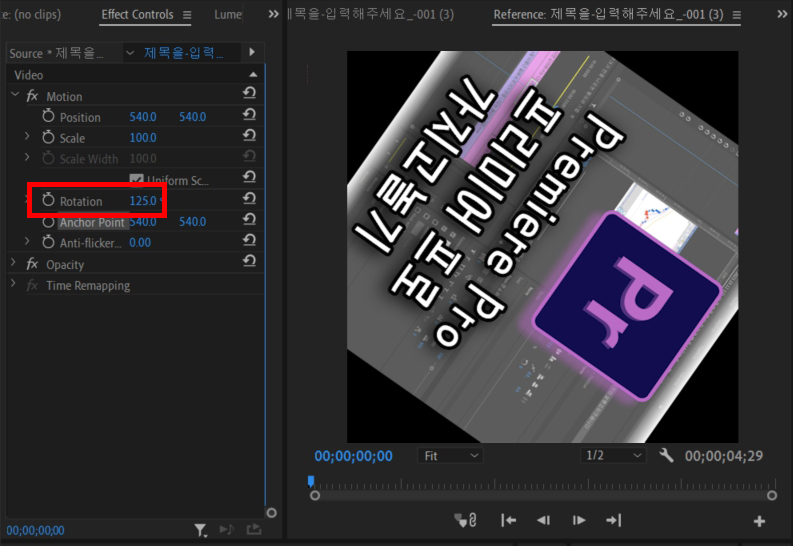The image size is (793, 546).
Task: Expand the Scale parameter
Action: (27, 136)
